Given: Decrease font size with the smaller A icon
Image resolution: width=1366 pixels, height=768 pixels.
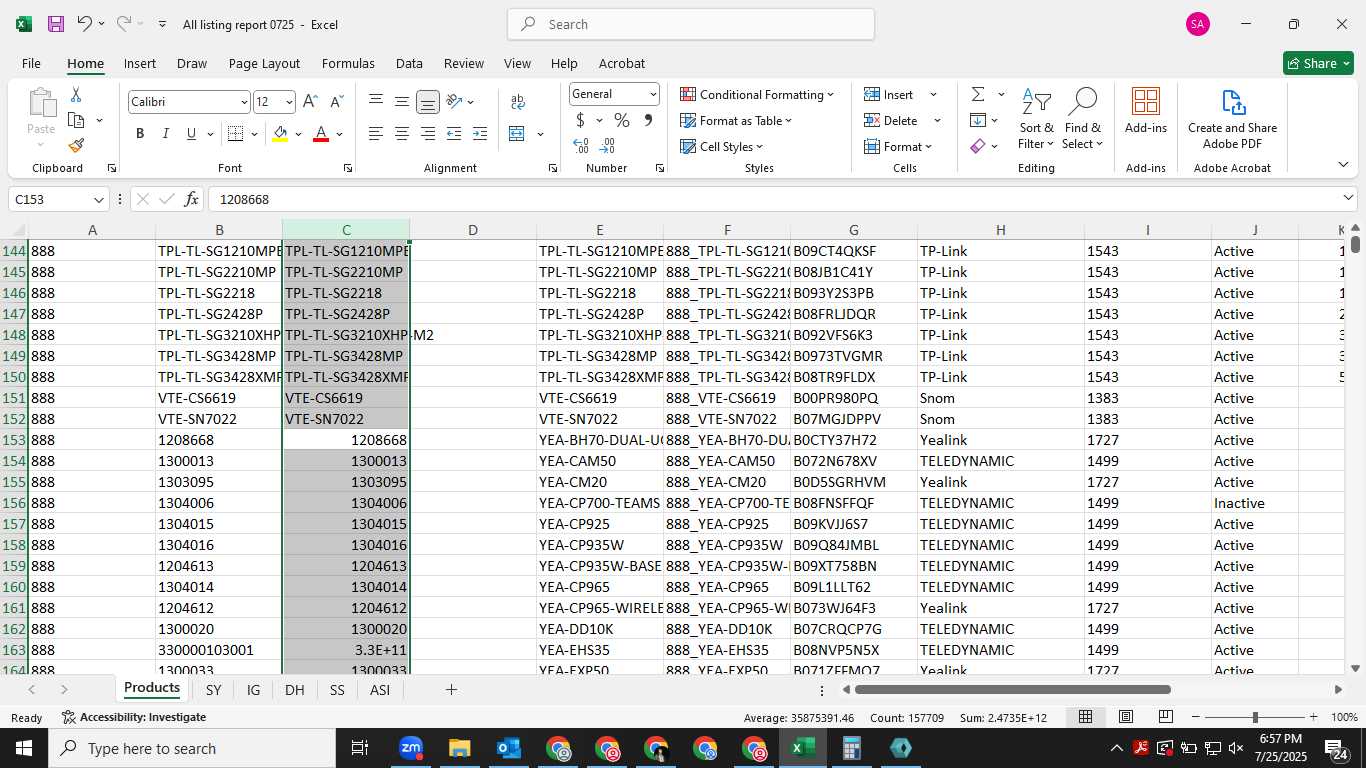Looking at the screenshot, I should pyautogui.click(x=336, y=102).
